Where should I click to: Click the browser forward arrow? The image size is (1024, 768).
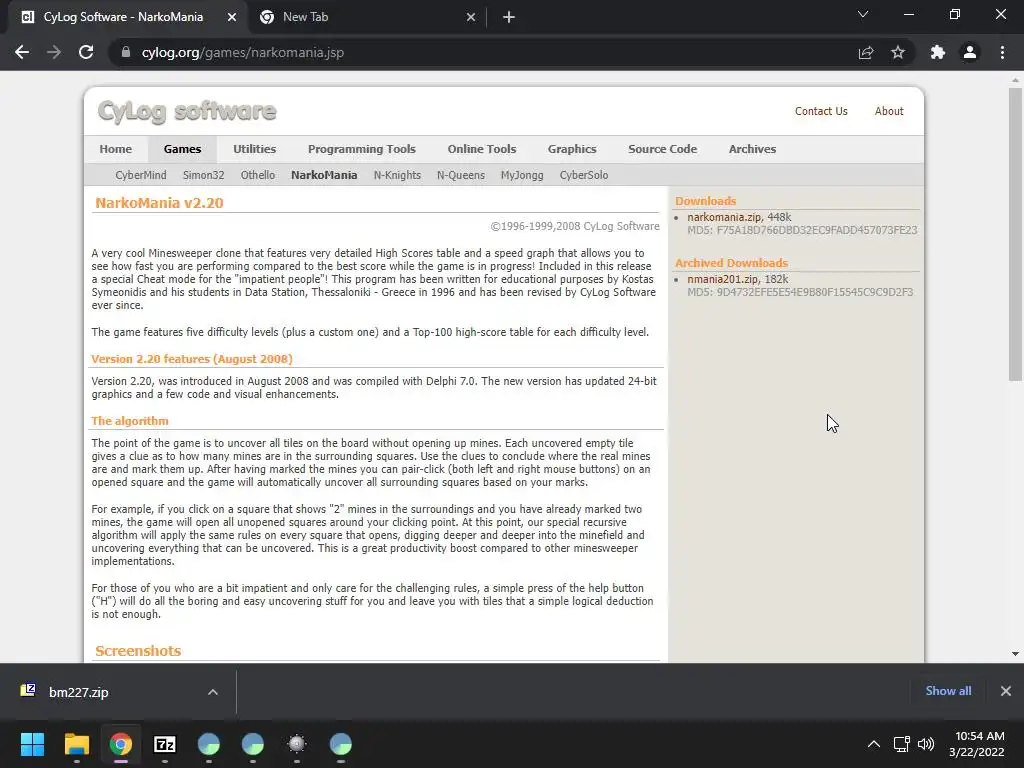54,52
